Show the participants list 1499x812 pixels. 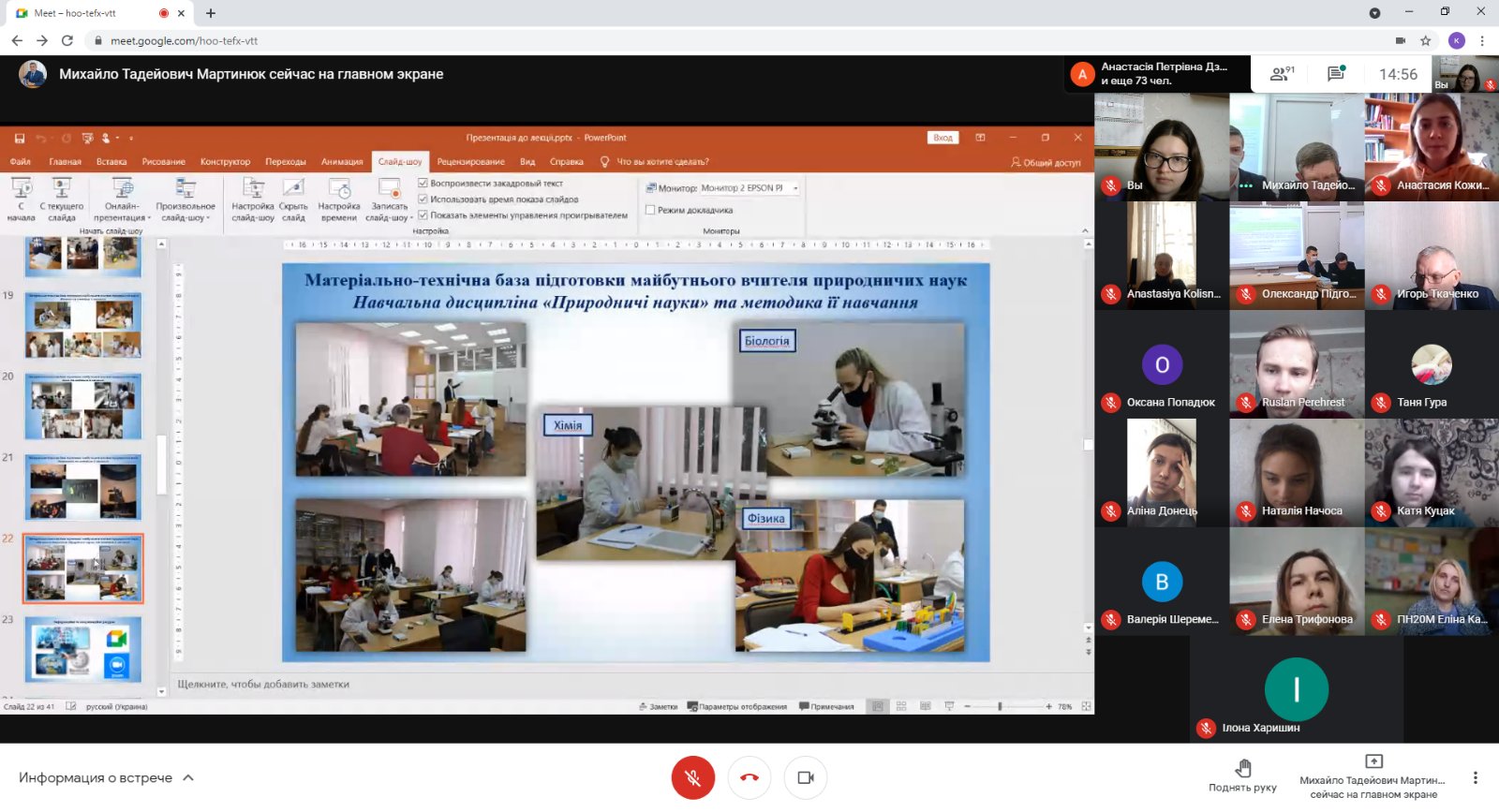1281,74
